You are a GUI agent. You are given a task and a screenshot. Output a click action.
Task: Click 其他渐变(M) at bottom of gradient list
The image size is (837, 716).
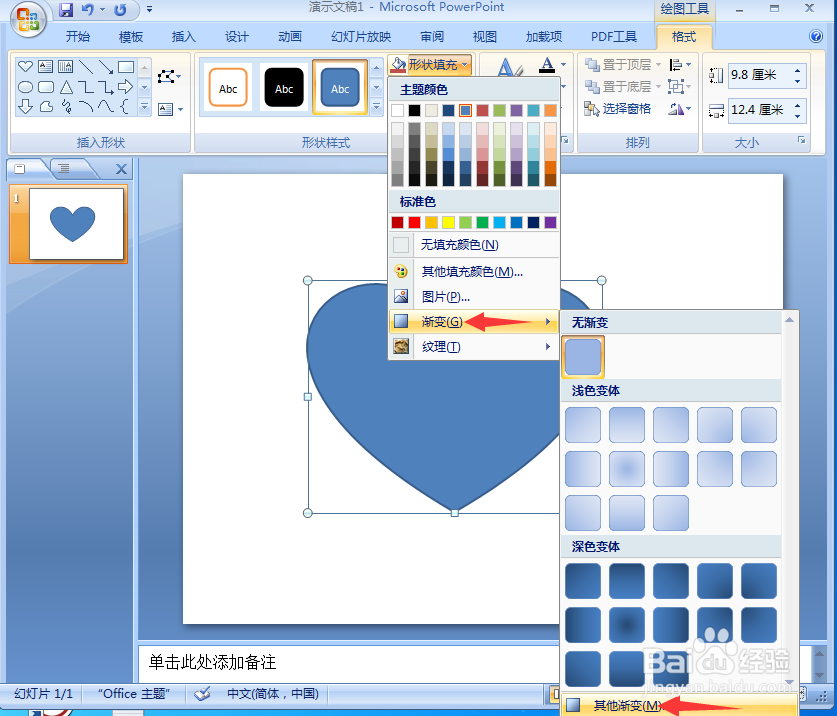(x=679, y=705)
